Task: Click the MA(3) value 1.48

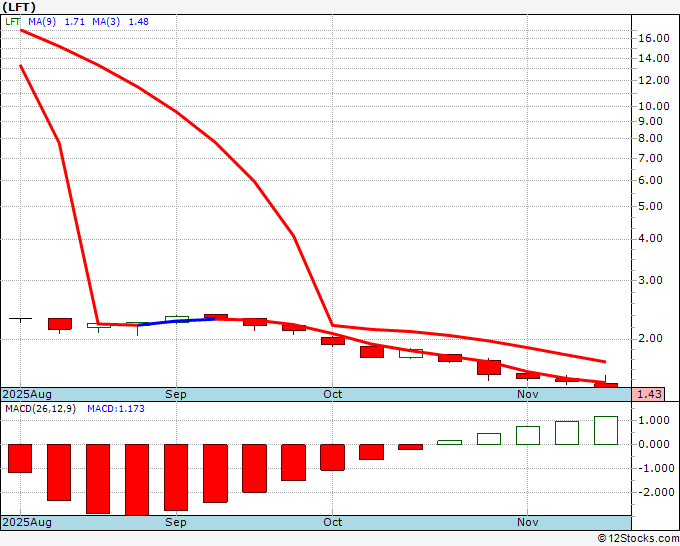Action: tap(138, 22)
